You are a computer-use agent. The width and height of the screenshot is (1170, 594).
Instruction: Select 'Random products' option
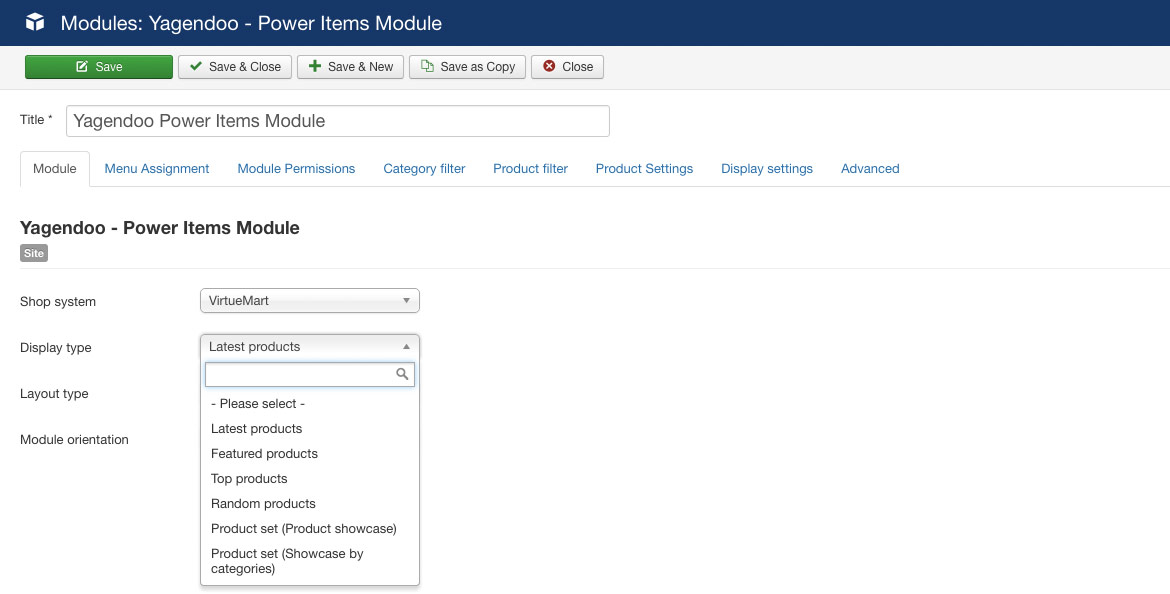[310, 504]
